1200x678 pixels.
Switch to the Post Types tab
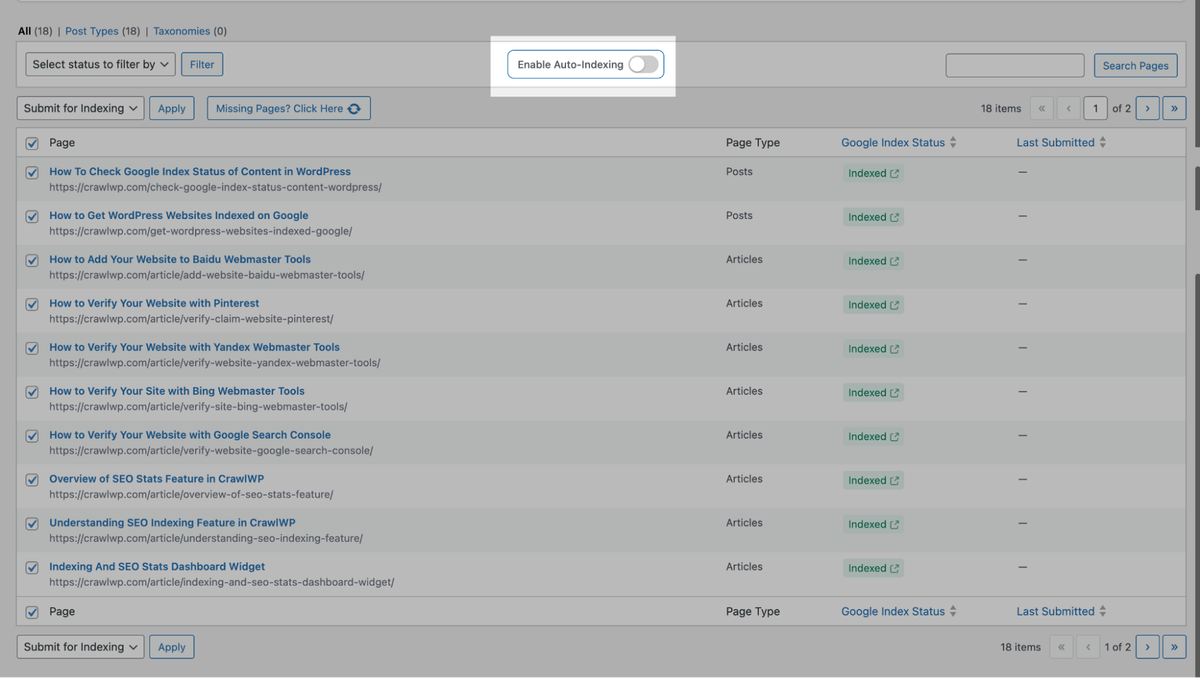tap(92, 31)
